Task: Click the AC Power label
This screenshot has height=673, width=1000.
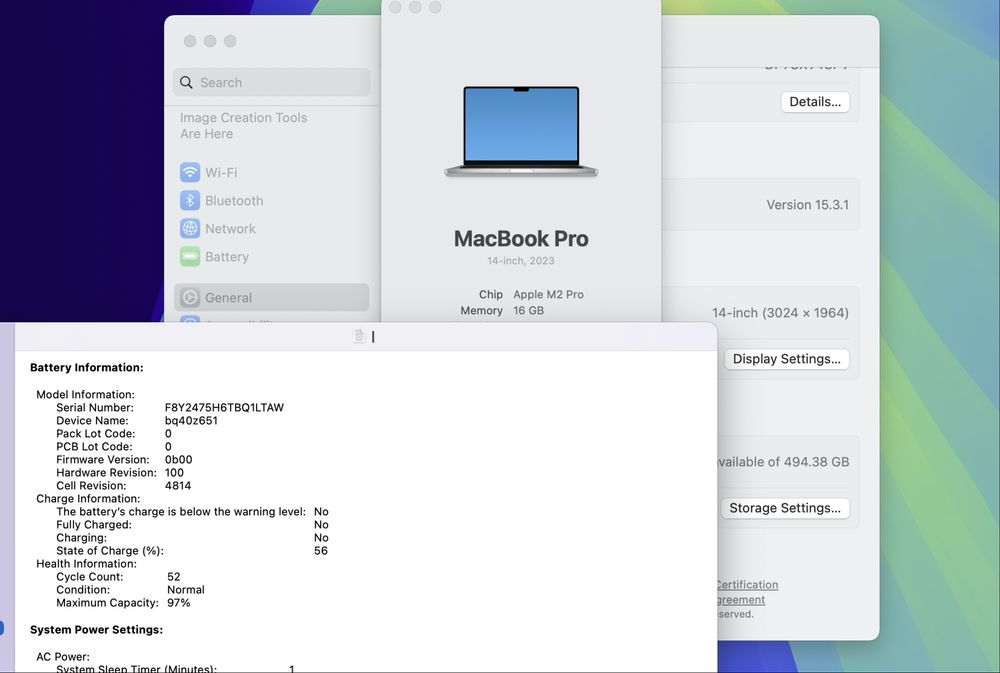Action: click(x=63, y=657)
